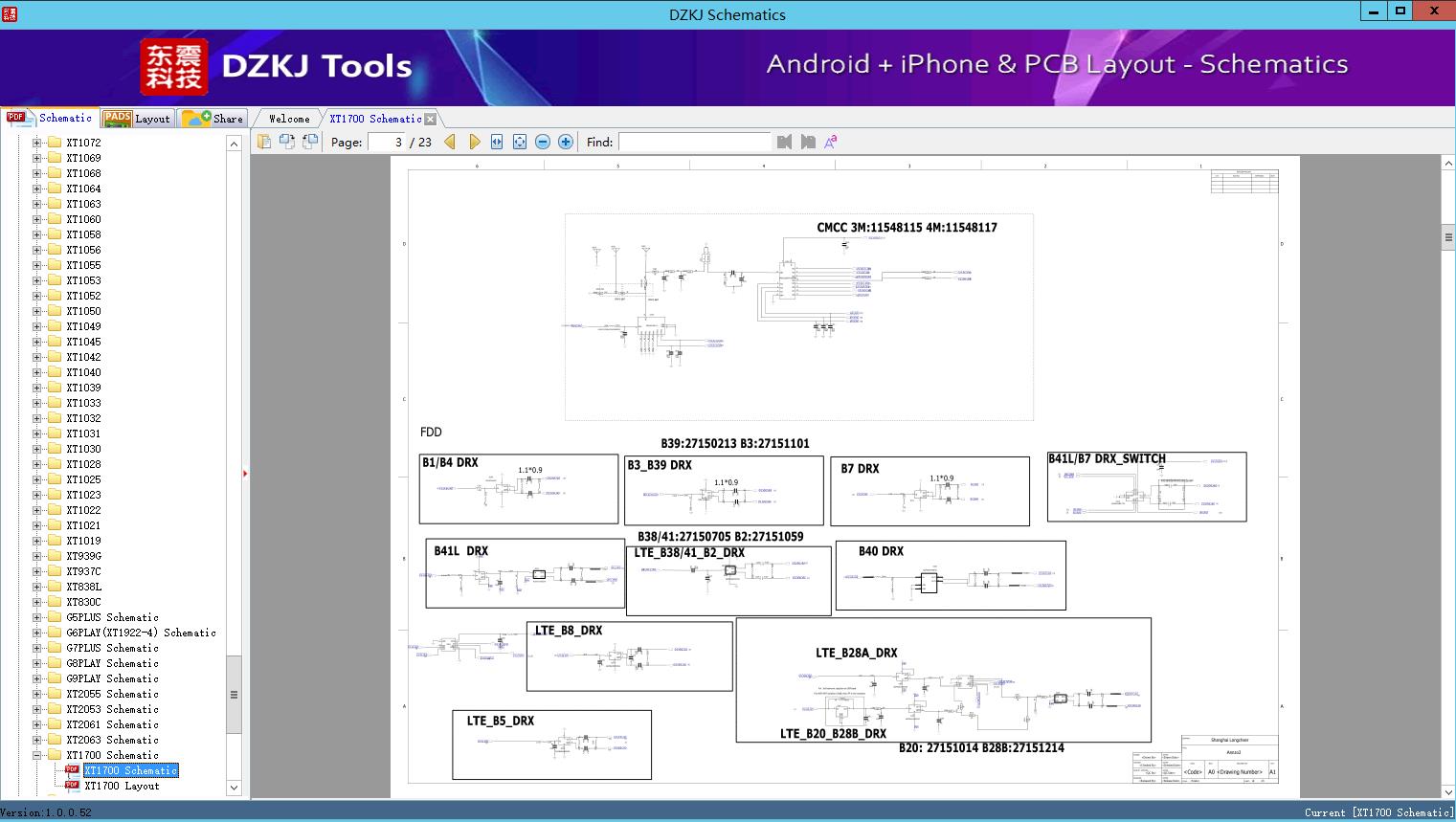Zoom out with the minus icon
The width and height of the screenshot is (1456, 822).
[543, 142]
